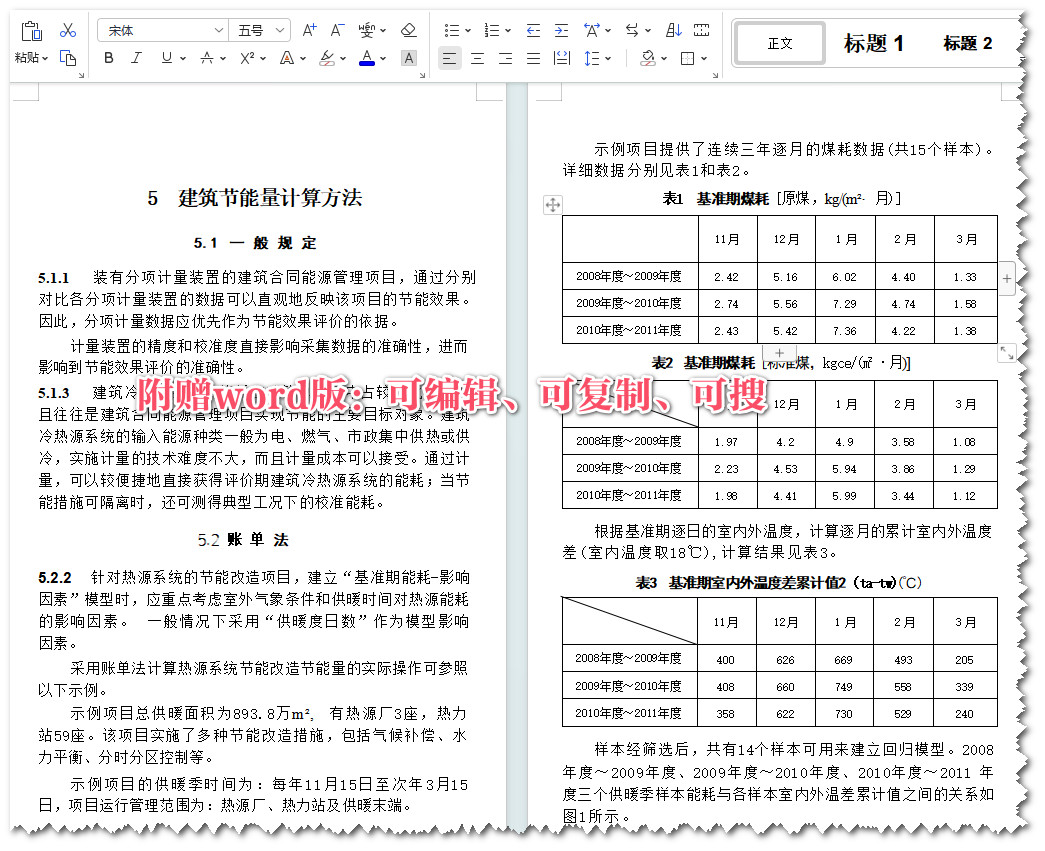Enable center paragraph alignment

coord(477,58)
